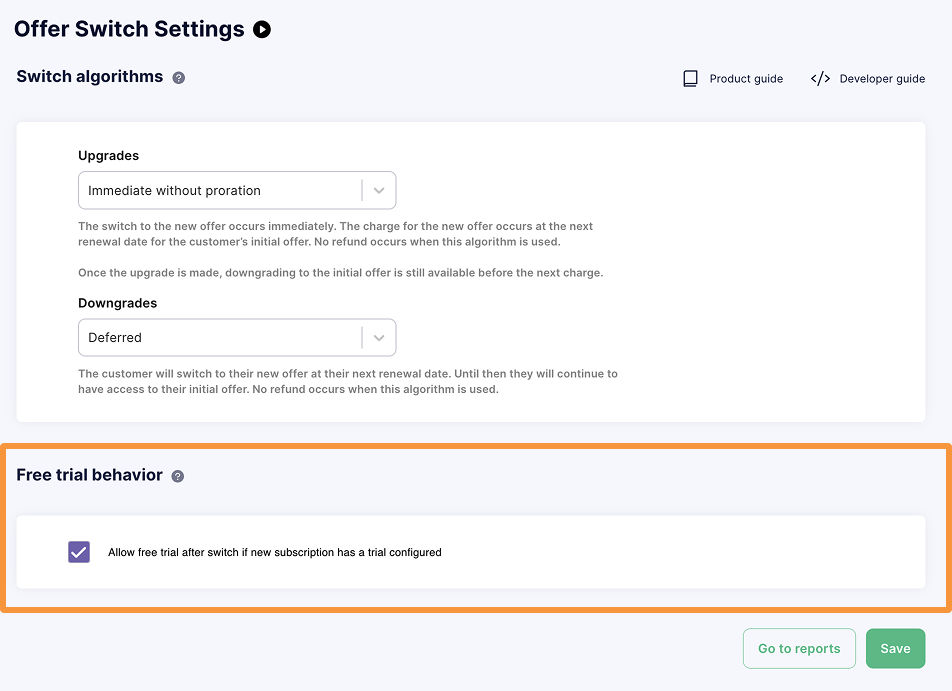Image resolution: width=952 pixels, height=691 pixels.
Task: Click the 'The customer will switch' description
Action: 348,381
